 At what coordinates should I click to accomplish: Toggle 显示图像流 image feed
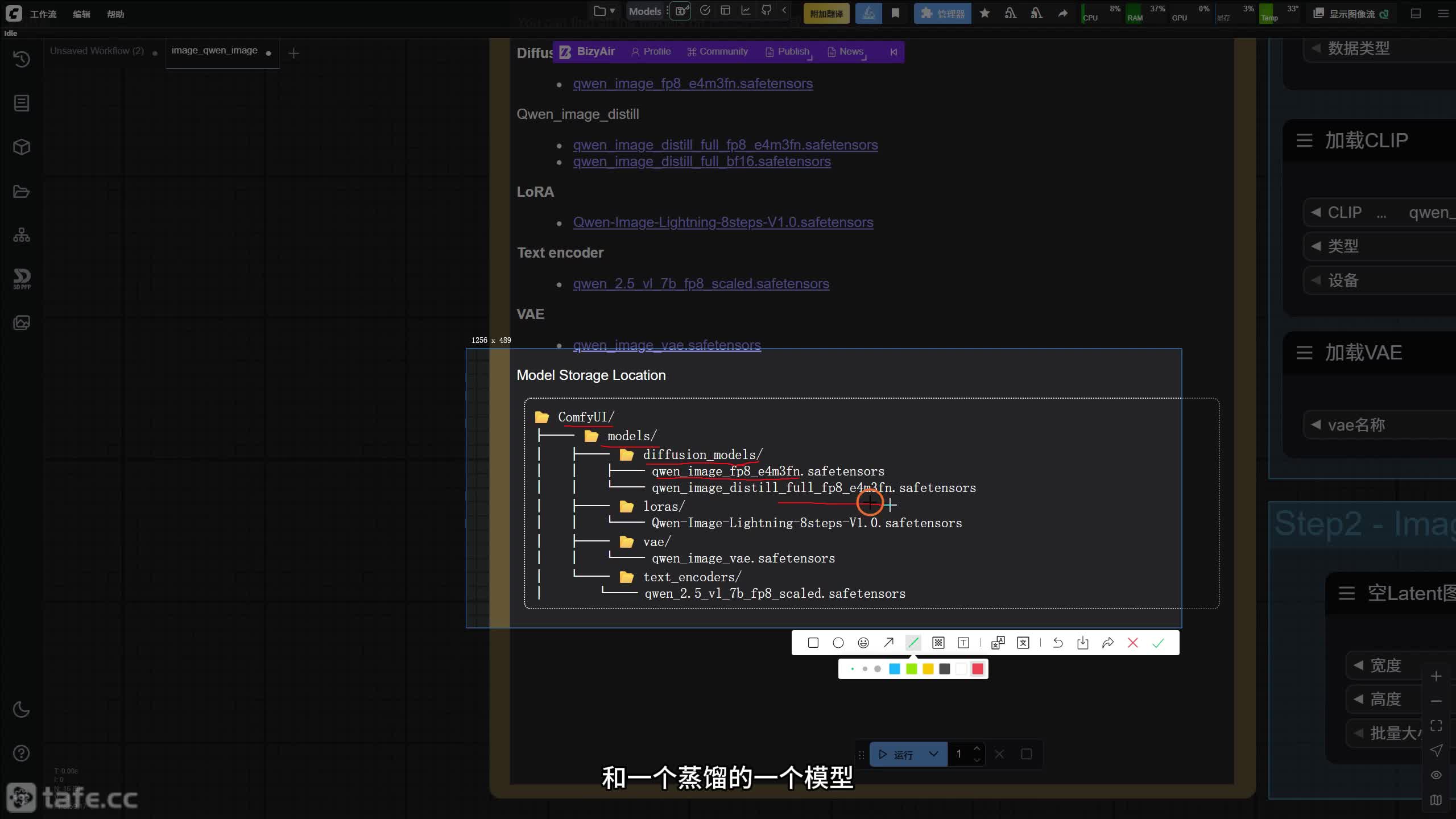pos(1351,14)
